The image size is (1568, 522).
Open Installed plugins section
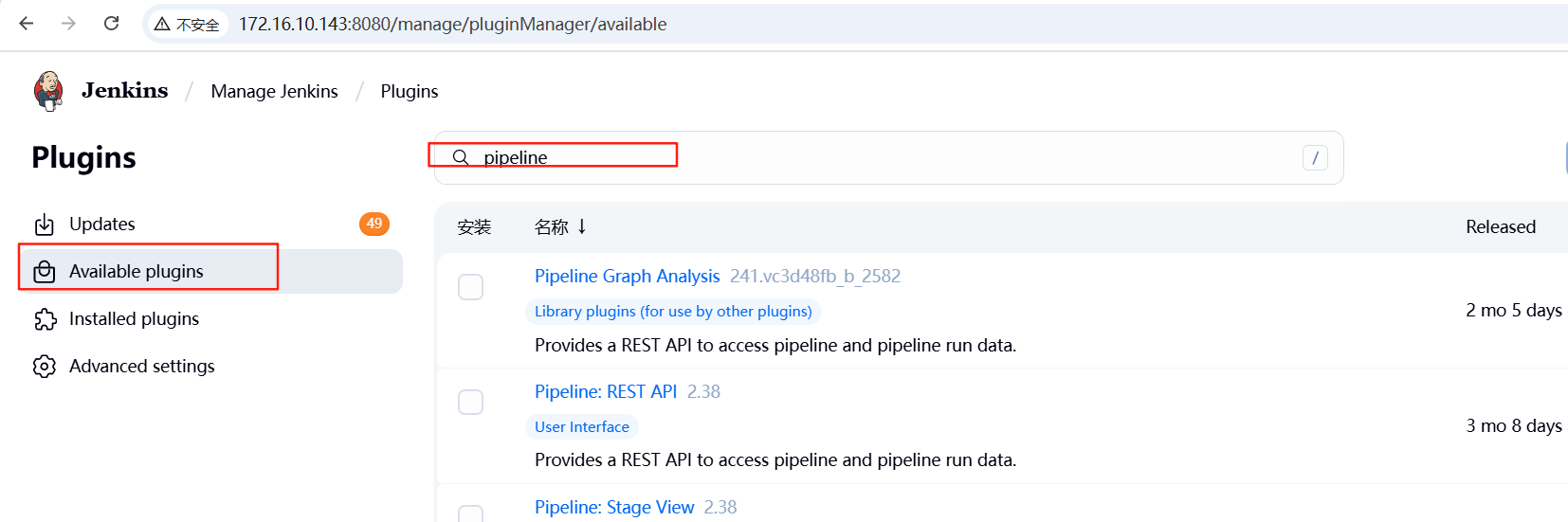tap(210, 319)
